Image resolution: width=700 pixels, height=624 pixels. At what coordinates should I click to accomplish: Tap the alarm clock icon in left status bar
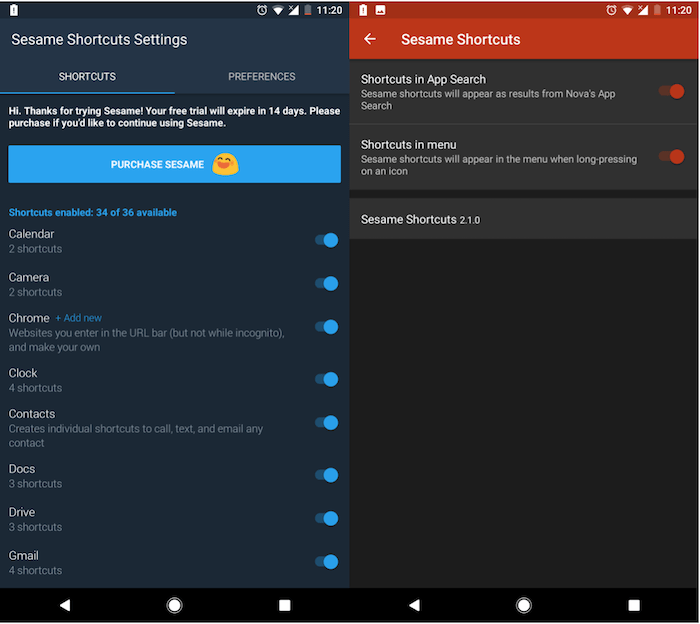click(x=262, y=10)
